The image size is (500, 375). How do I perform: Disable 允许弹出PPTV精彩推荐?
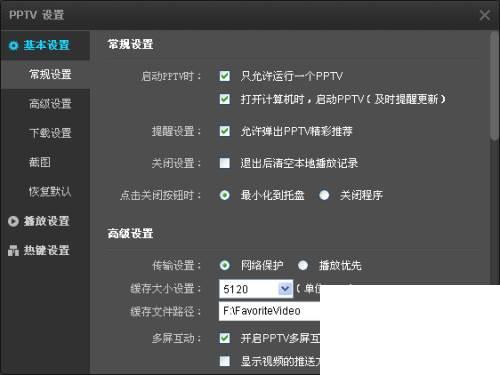click(x=225, y=131)
